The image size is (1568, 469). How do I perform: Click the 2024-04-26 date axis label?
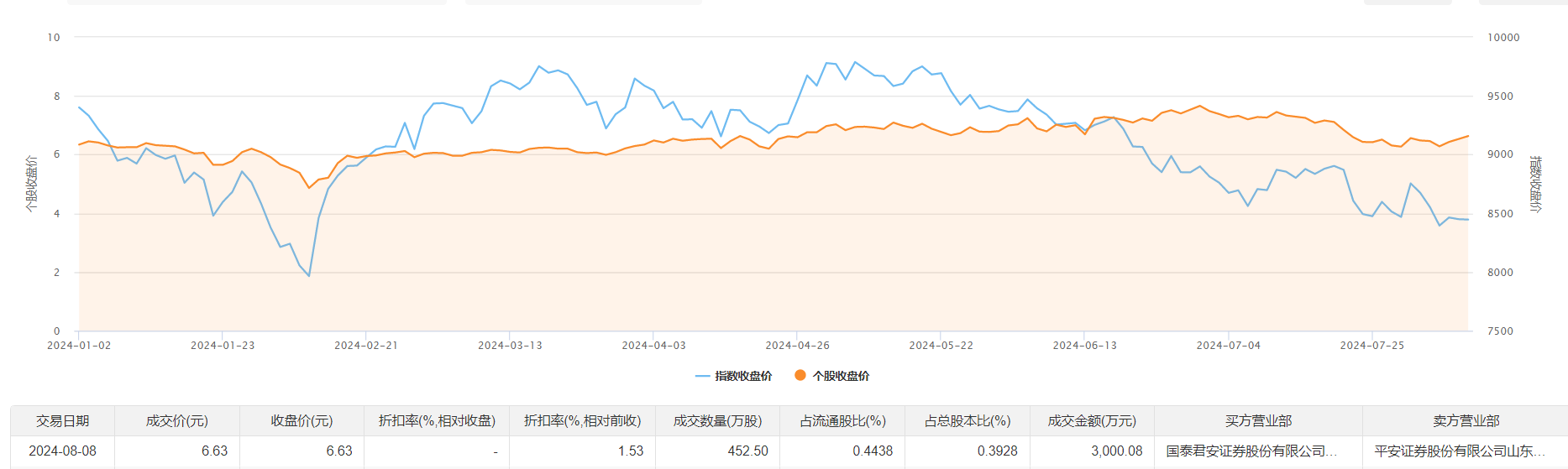(797, 345)
